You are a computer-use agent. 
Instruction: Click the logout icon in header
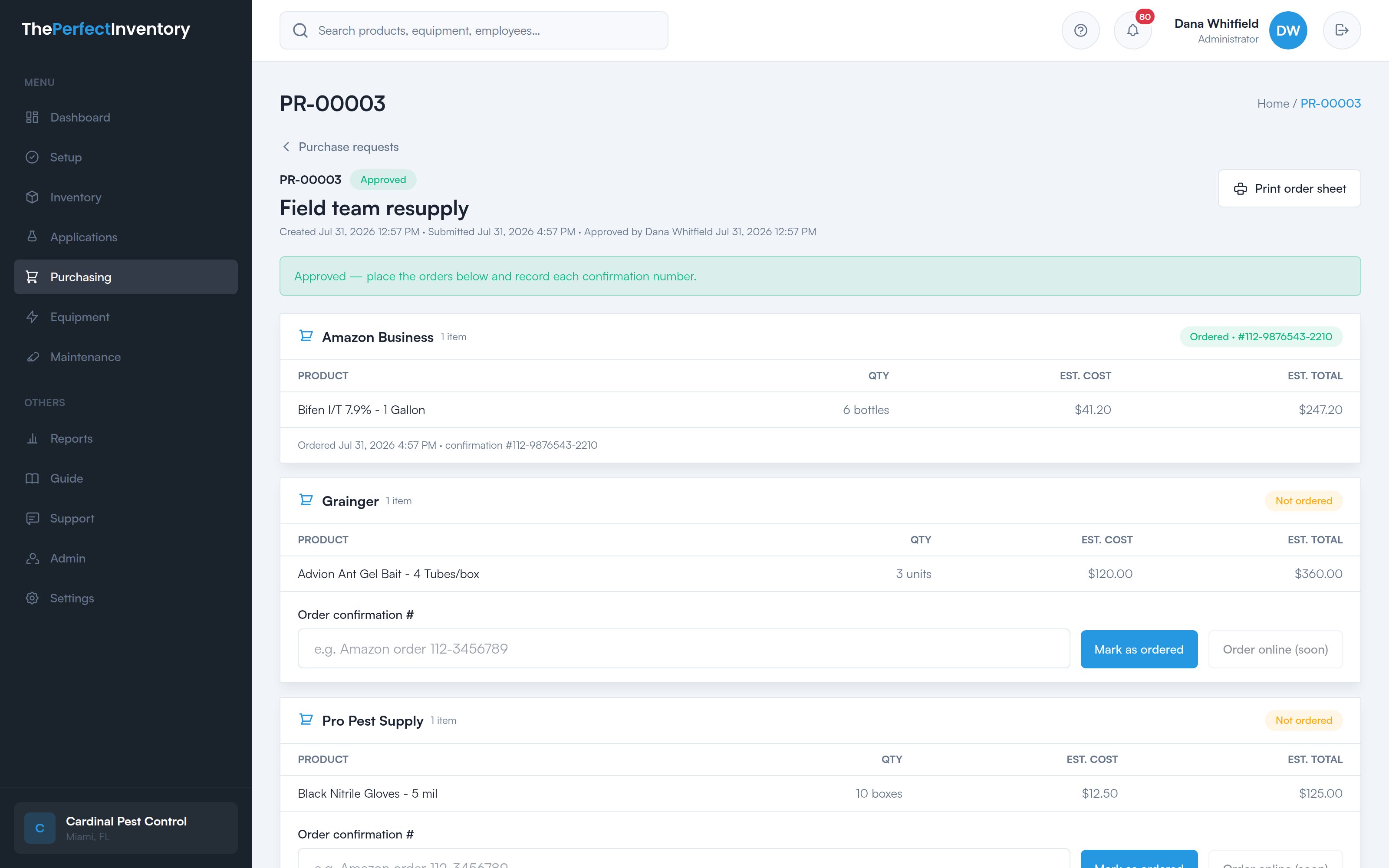(x=1341, y=30)
